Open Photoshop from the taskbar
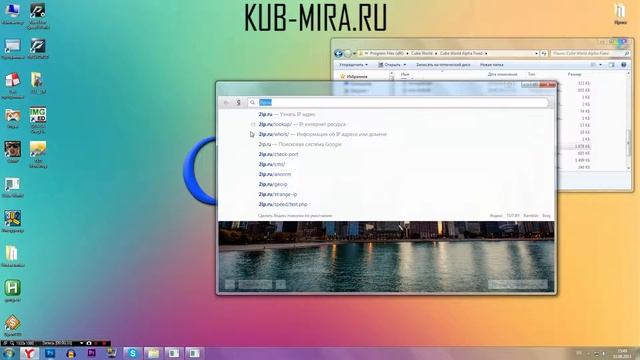 pyautogui.click(x=50, y=353)
